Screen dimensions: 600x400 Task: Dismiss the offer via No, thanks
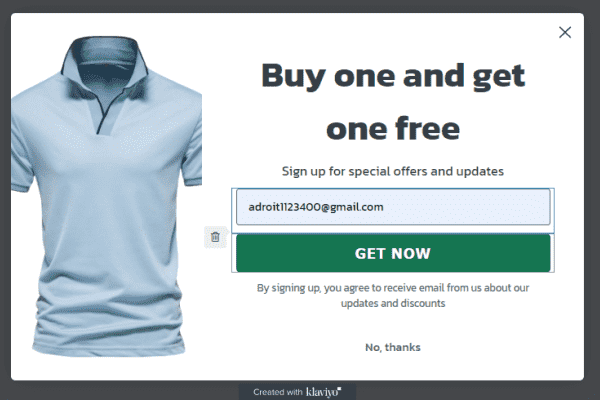pyautogui.click(x=393, y=347)
